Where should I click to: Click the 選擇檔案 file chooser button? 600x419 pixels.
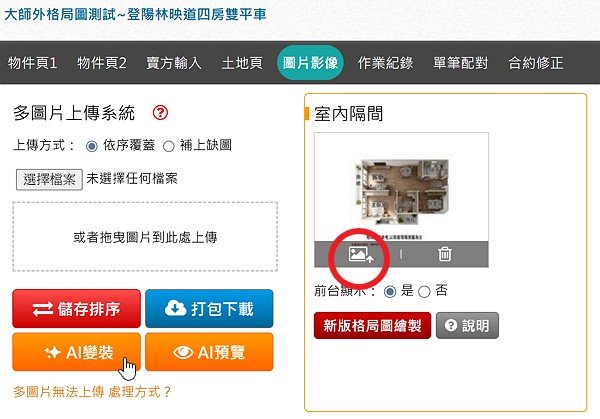(49, 179)
